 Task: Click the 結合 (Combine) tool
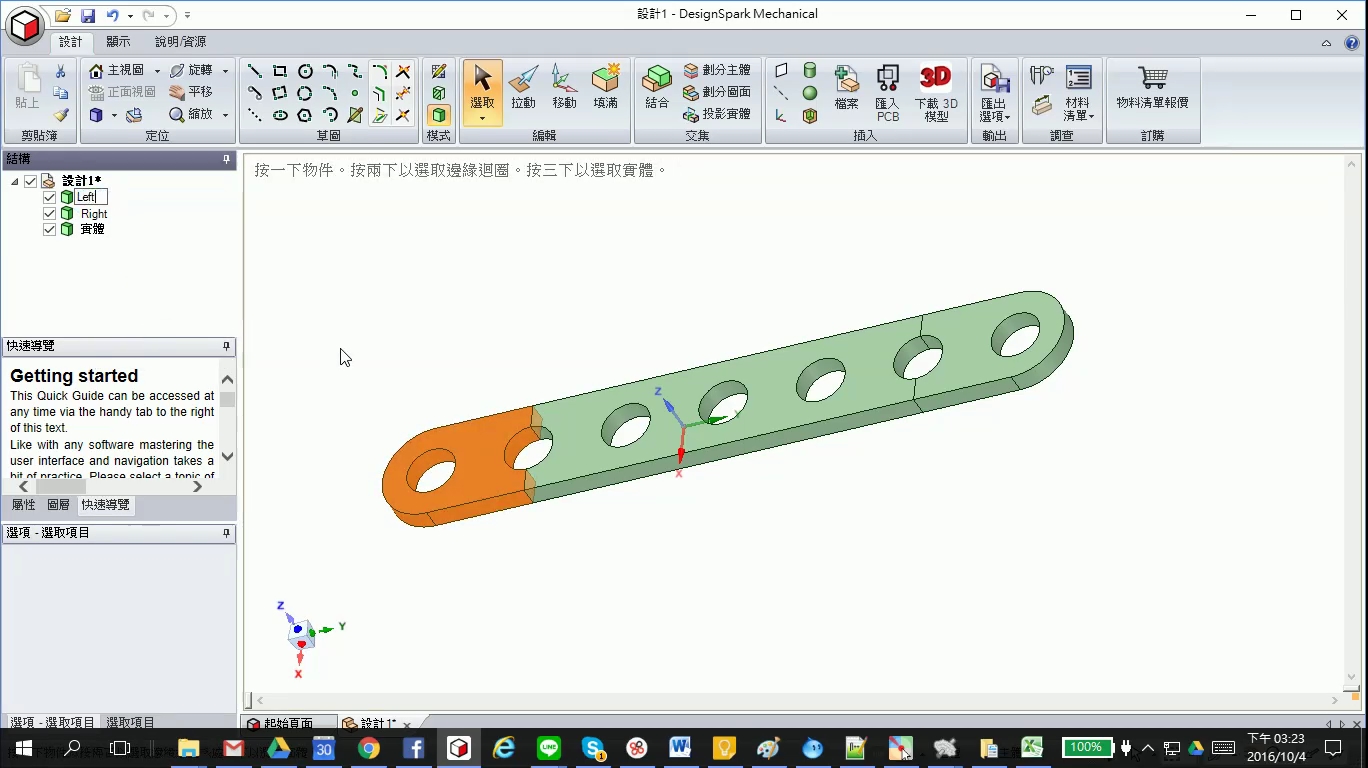coord(657,87)
